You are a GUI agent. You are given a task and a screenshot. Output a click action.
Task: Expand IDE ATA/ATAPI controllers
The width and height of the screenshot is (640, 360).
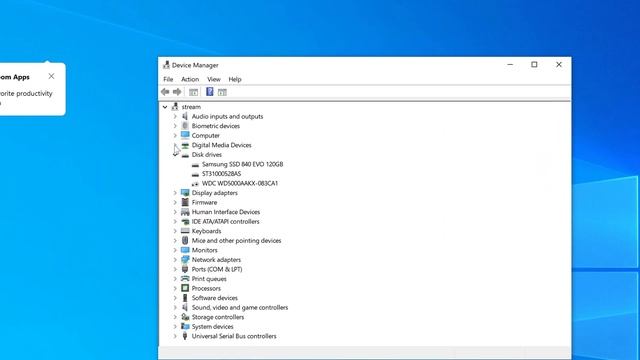(175, 222)
